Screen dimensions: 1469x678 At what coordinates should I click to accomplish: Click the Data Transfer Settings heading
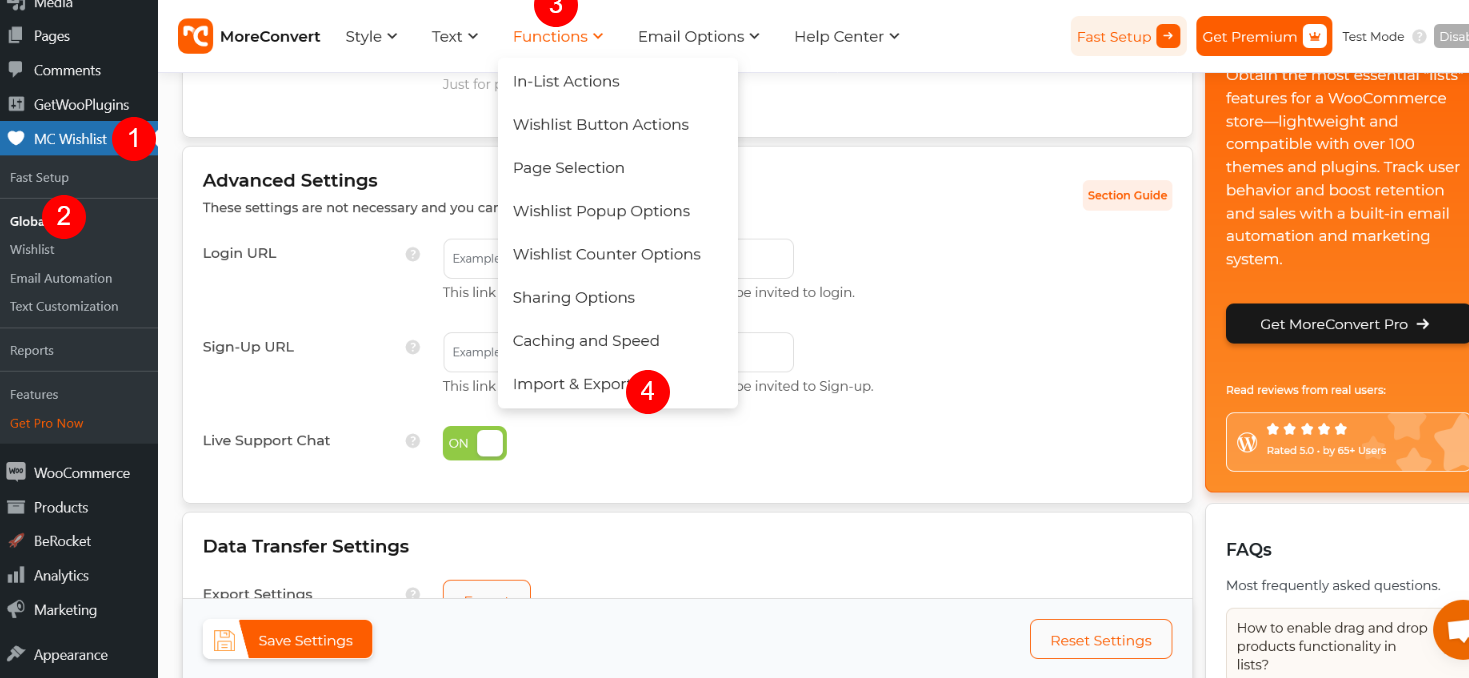tap(306, 547)
